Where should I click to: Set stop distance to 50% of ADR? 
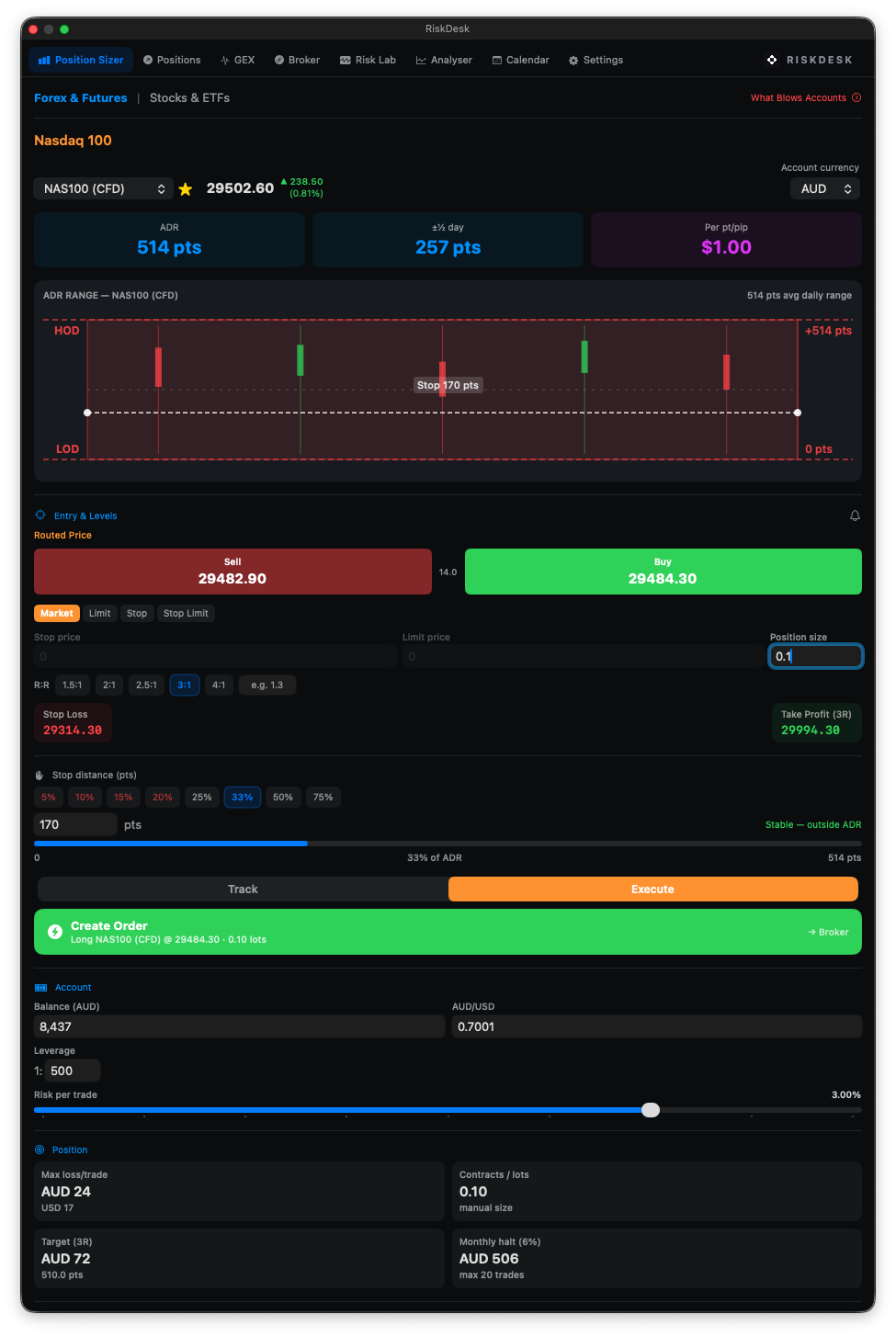click(283, 797)
